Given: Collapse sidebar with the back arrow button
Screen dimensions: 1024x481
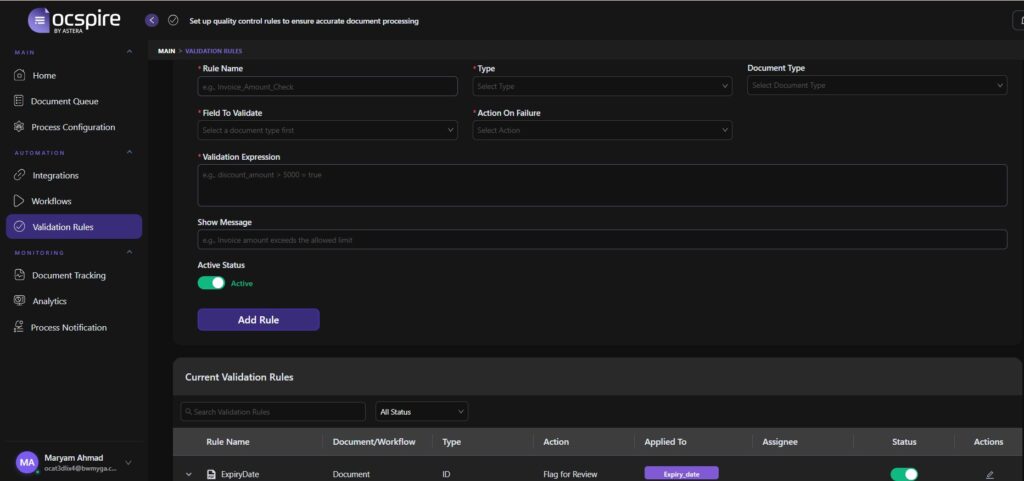Looking at the screenshot, I should coord(152,20).
